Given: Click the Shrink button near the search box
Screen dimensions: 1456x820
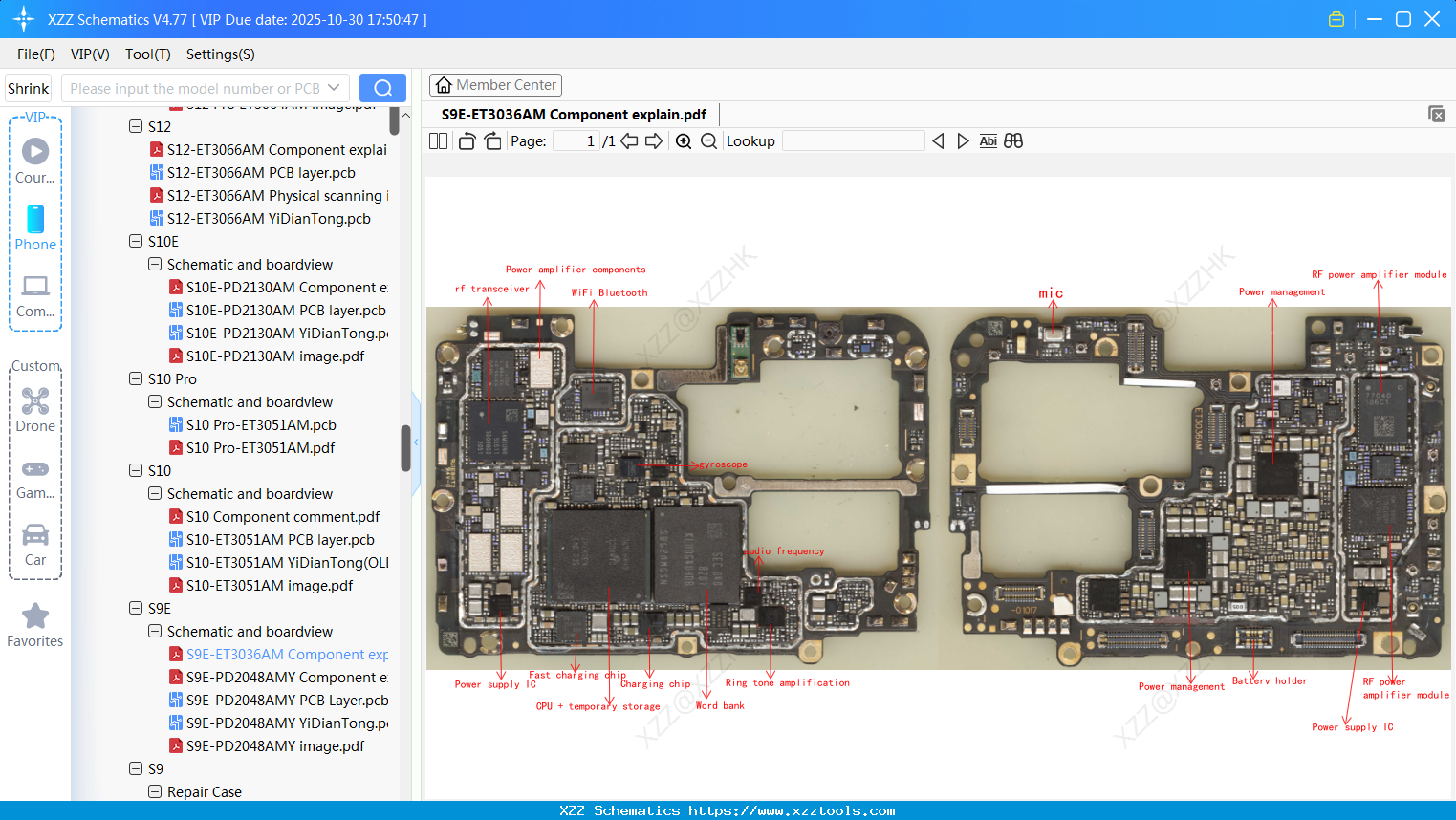Looking at the screenshot, I should click(28, 87).
